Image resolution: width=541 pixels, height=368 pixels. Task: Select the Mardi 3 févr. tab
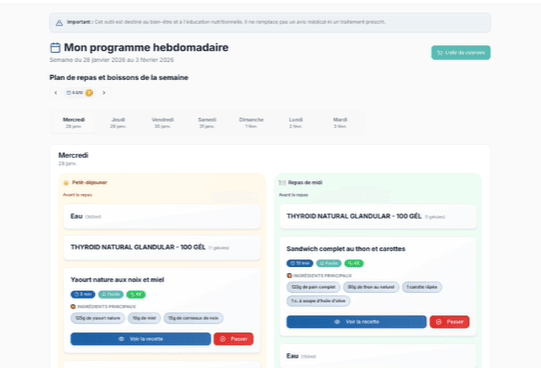(340, 123)
